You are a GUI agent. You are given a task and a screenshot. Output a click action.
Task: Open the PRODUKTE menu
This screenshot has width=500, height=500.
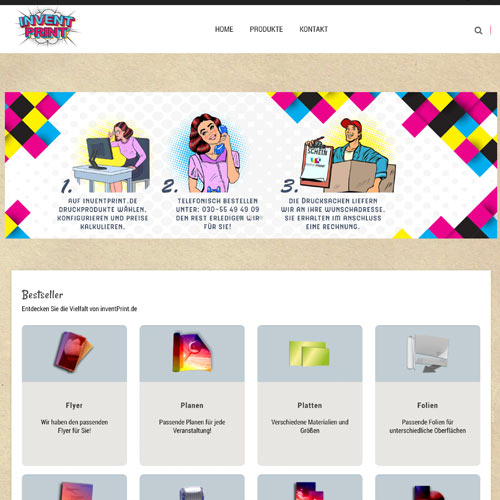(266, 29)
